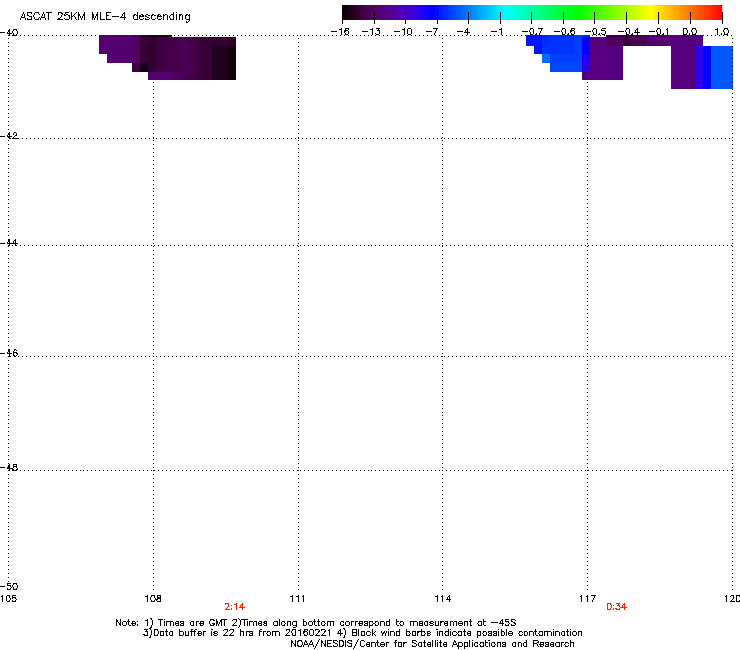The width and height of the screenshot is (740, 650).
Task: Click the 0.0 colorbar label
Action: (x=690, y=32)
